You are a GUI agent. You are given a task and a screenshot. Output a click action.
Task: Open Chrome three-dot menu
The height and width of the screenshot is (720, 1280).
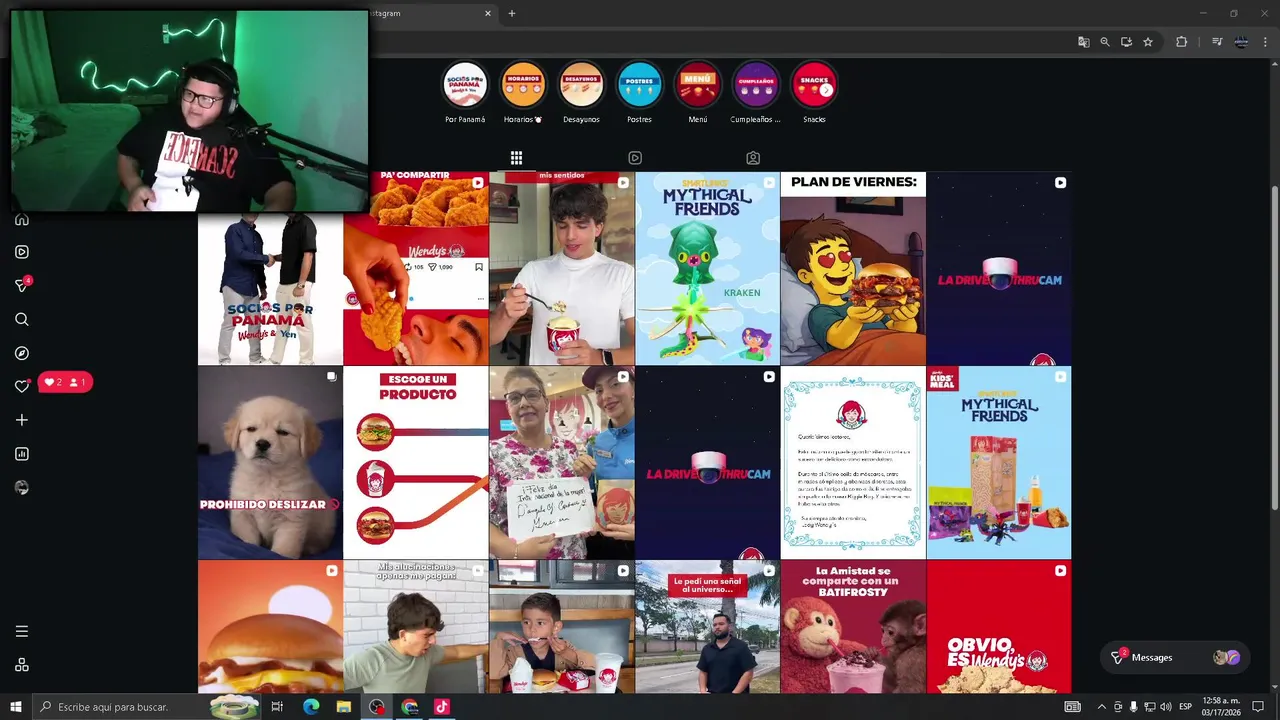1266,42
